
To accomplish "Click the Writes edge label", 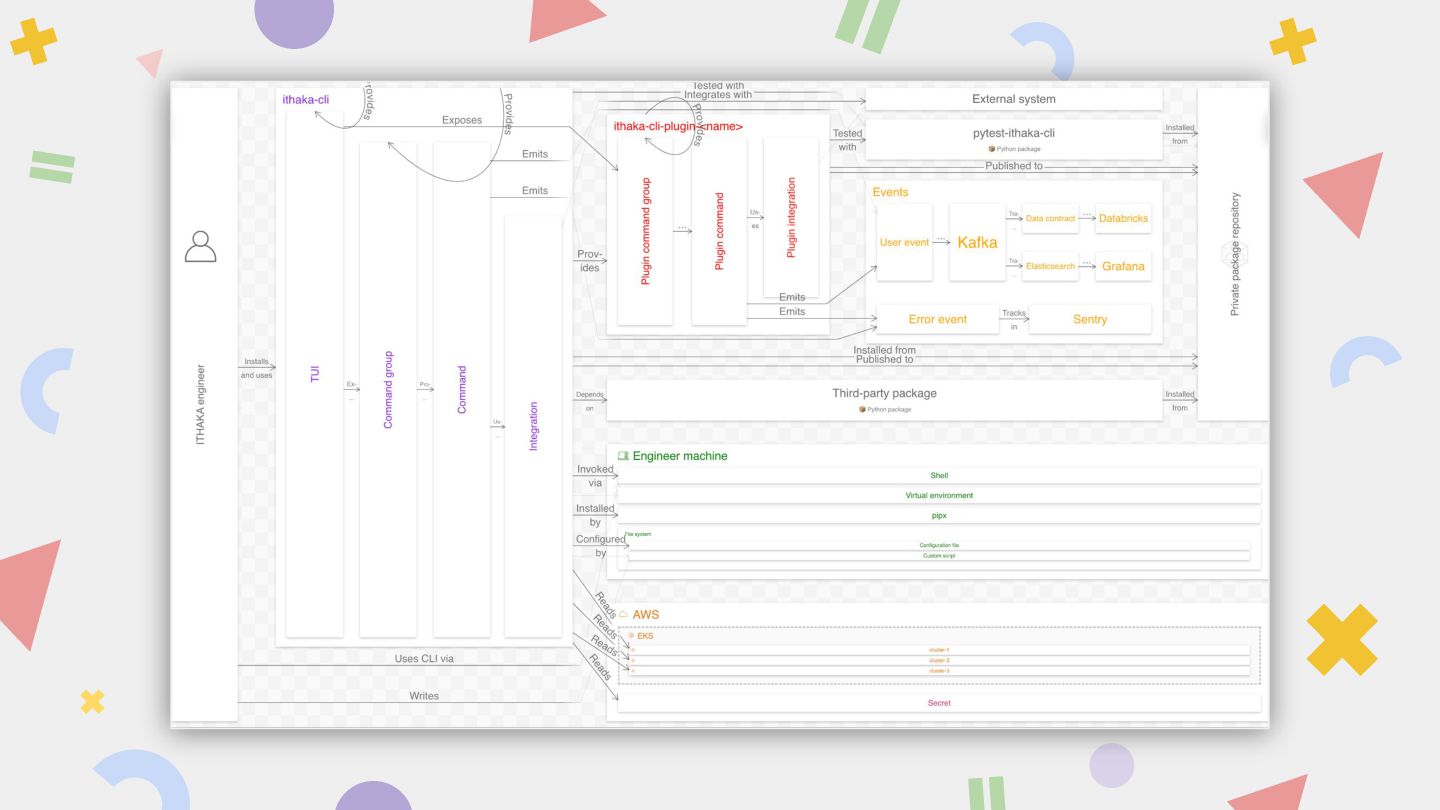I will (x=424, y=696).
